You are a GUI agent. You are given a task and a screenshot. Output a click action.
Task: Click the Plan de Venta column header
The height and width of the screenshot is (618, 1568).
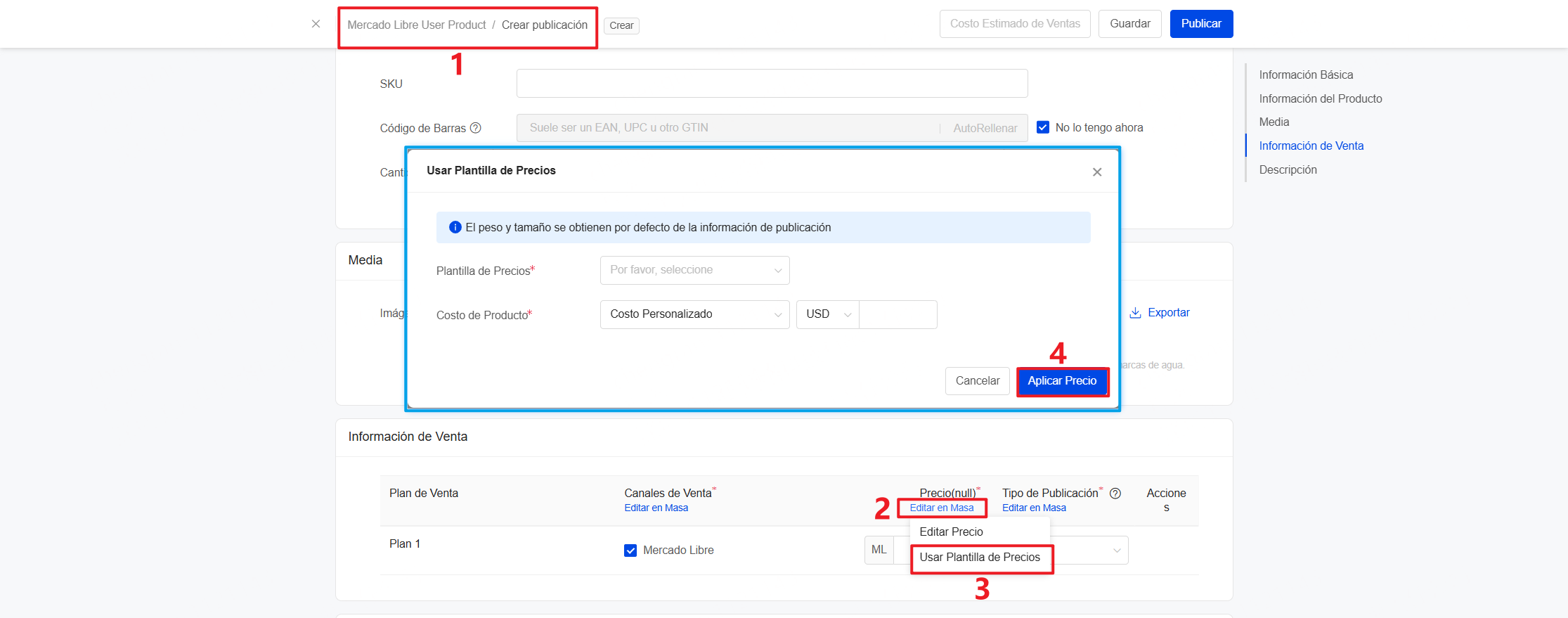pyautogui.click(x=424, y=494)
